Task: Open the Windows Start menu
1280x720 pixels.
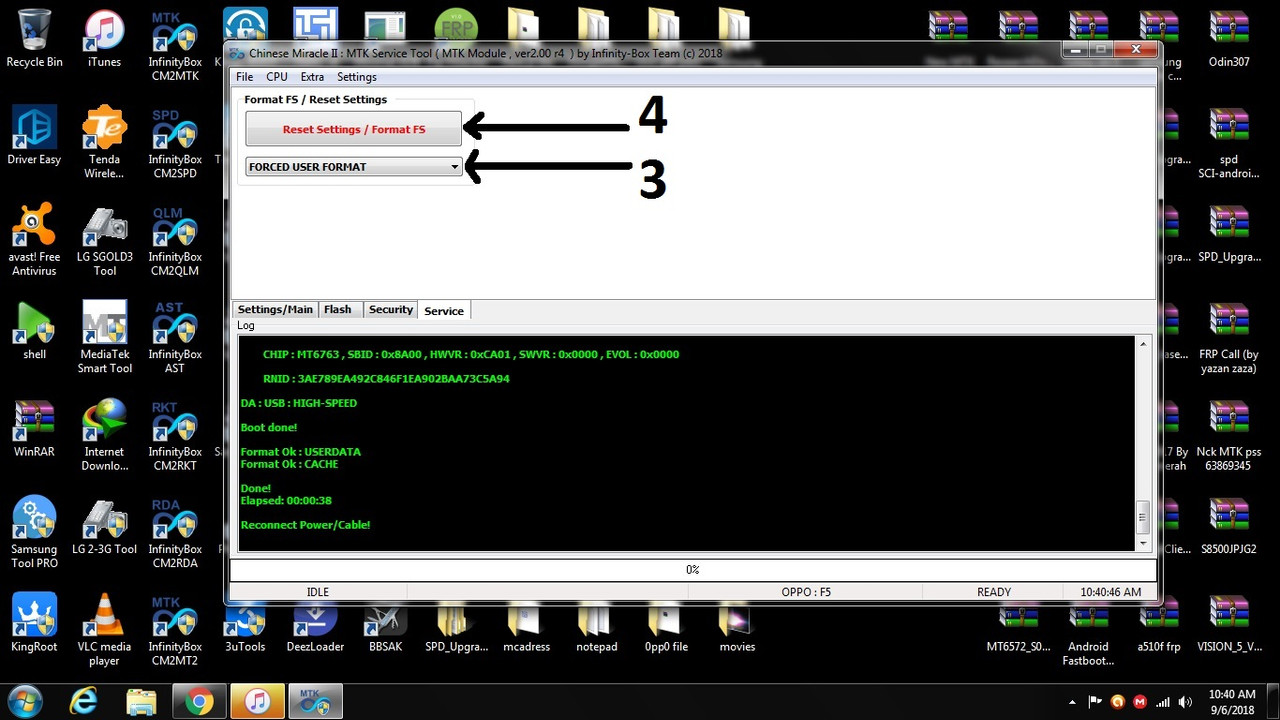Action: [x=24, y=702]
